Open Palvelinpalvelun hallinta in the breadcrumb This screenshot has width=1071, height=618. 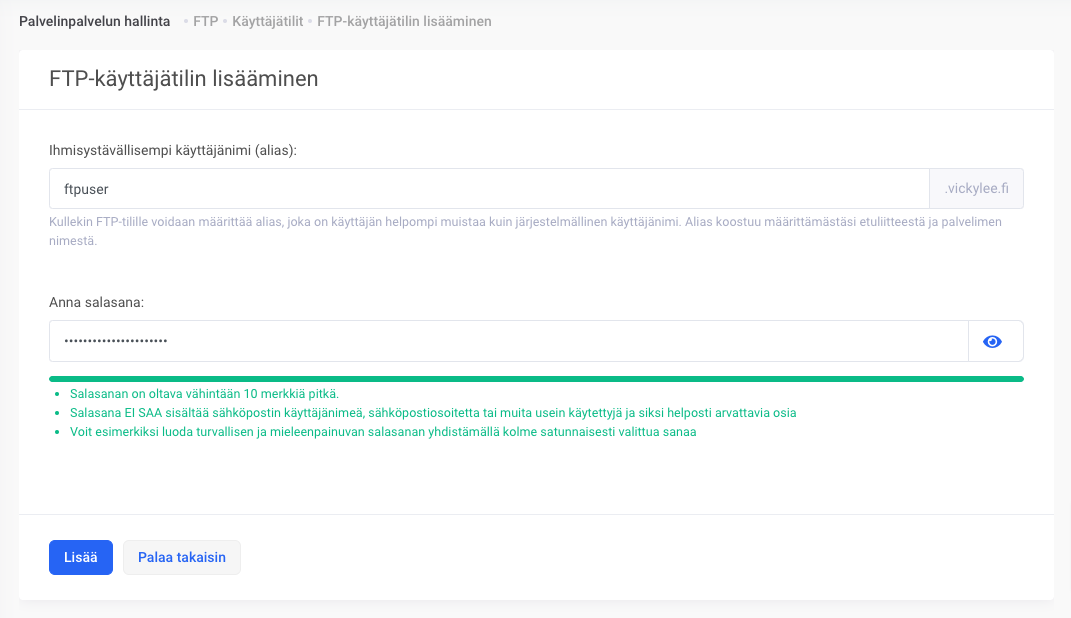pos(94,21)
